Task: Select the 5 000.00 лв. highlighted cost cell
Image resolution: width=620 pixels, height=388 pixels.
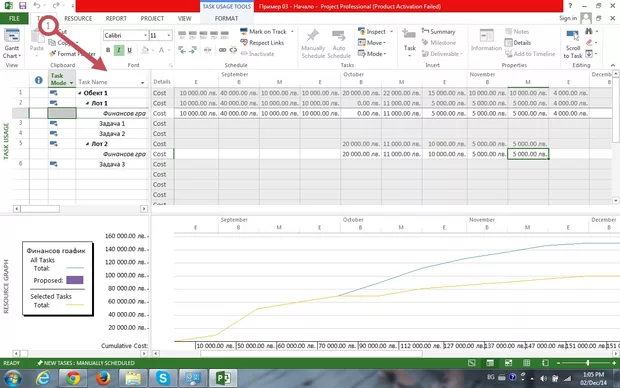Action: point(528,154)
